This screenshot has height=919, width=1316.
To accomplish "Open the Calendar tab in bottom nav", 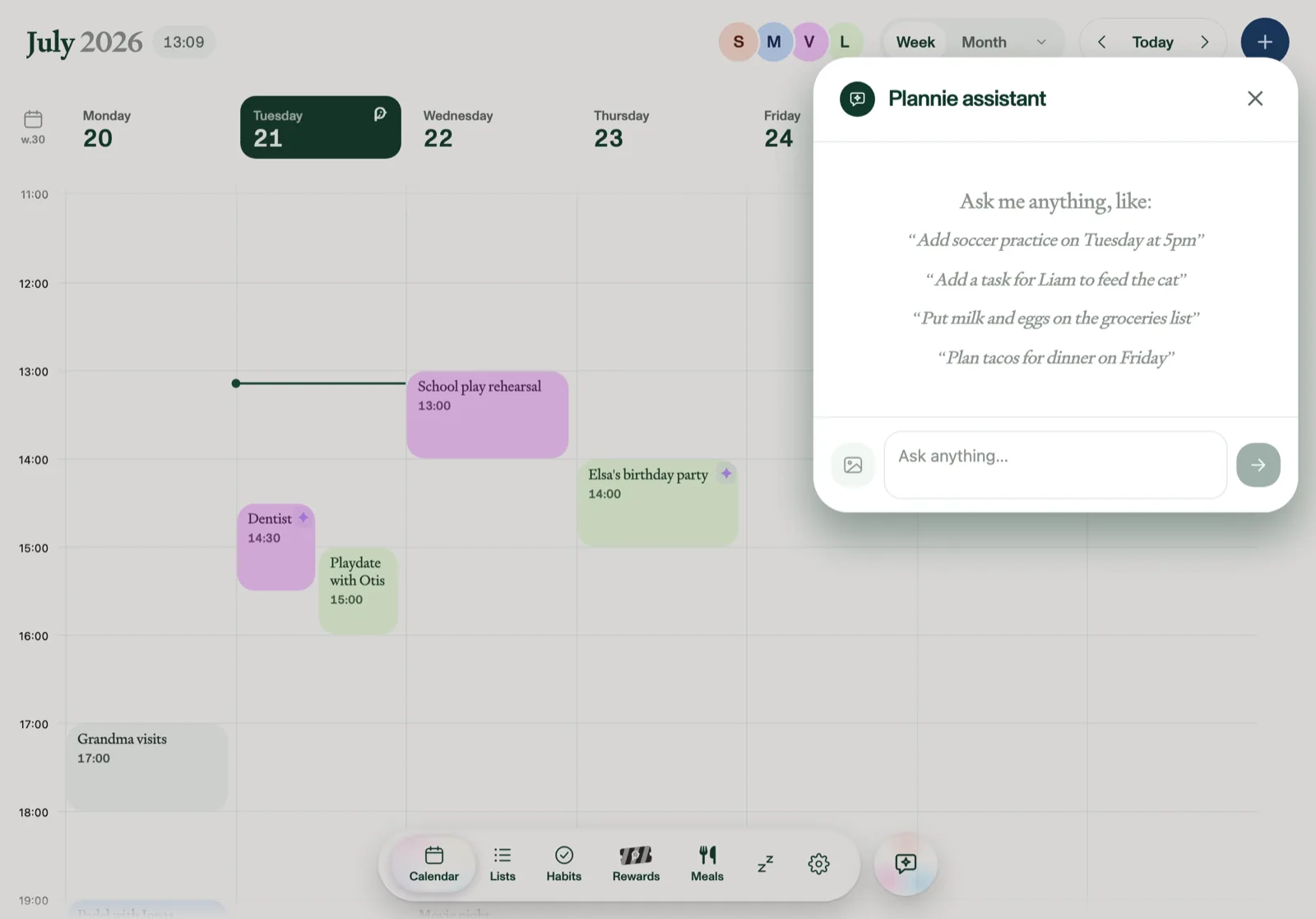I will [434, 864].
